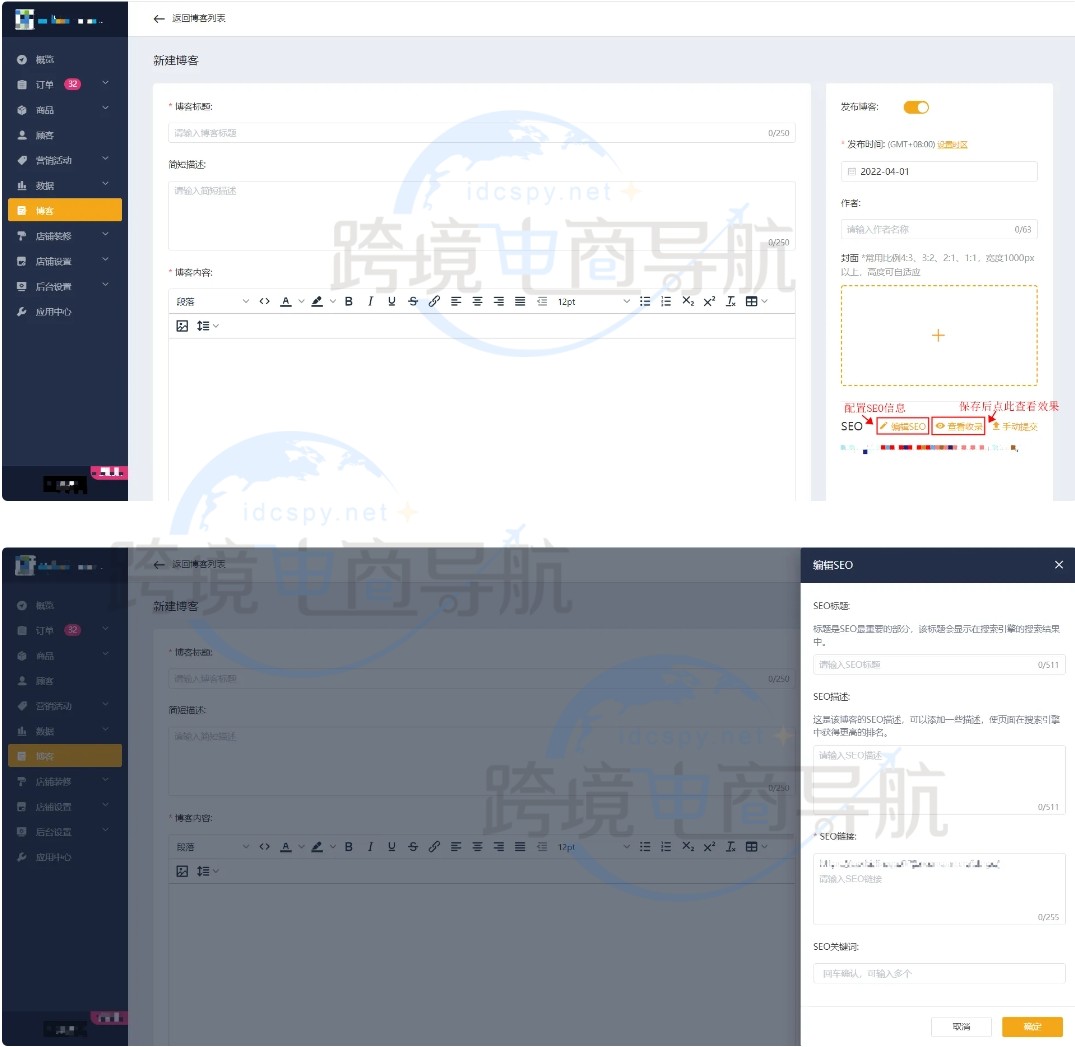Toggle bold in the upper editor toolbar

[x=349, y=301]
